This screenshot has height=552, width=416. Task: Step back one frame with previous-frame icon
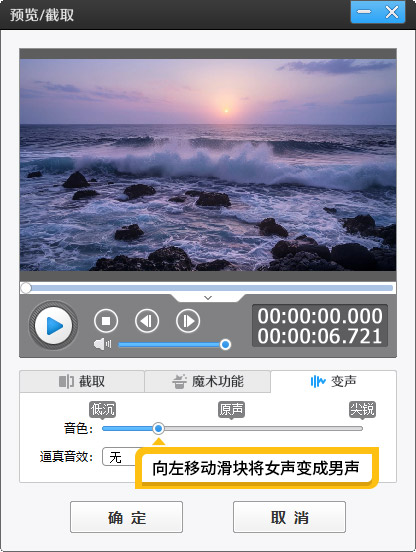pyautogui.click(x=147, y=321)
